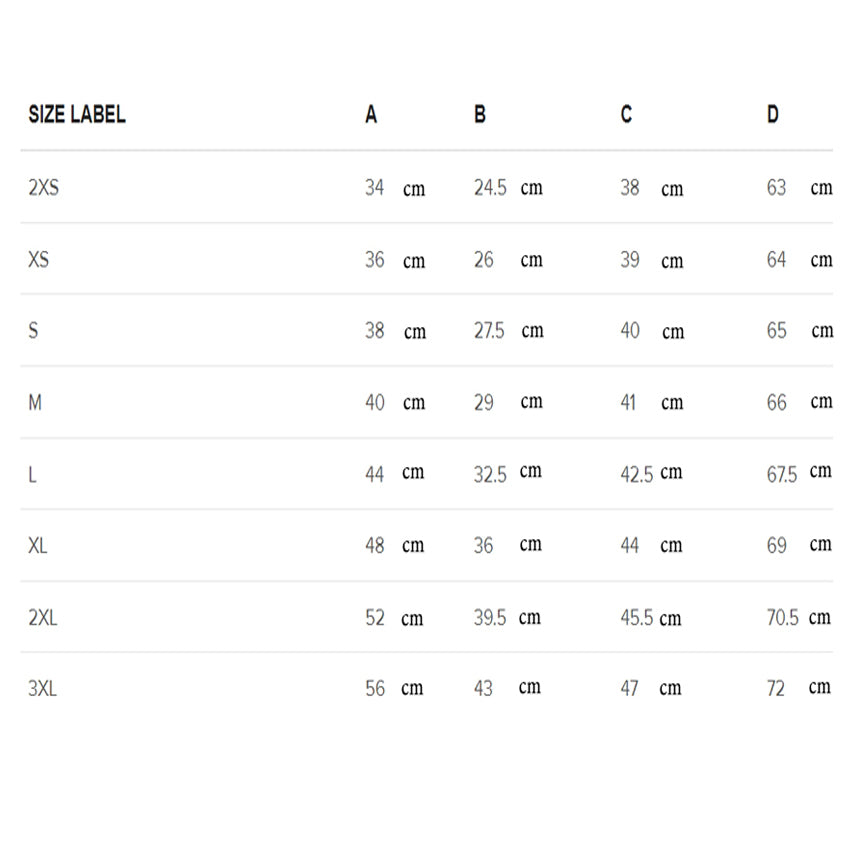The height and width of the screenshot is (850, 850).
Task: Click the SIZE LABEL column header
Action: (x=77, y=114)
